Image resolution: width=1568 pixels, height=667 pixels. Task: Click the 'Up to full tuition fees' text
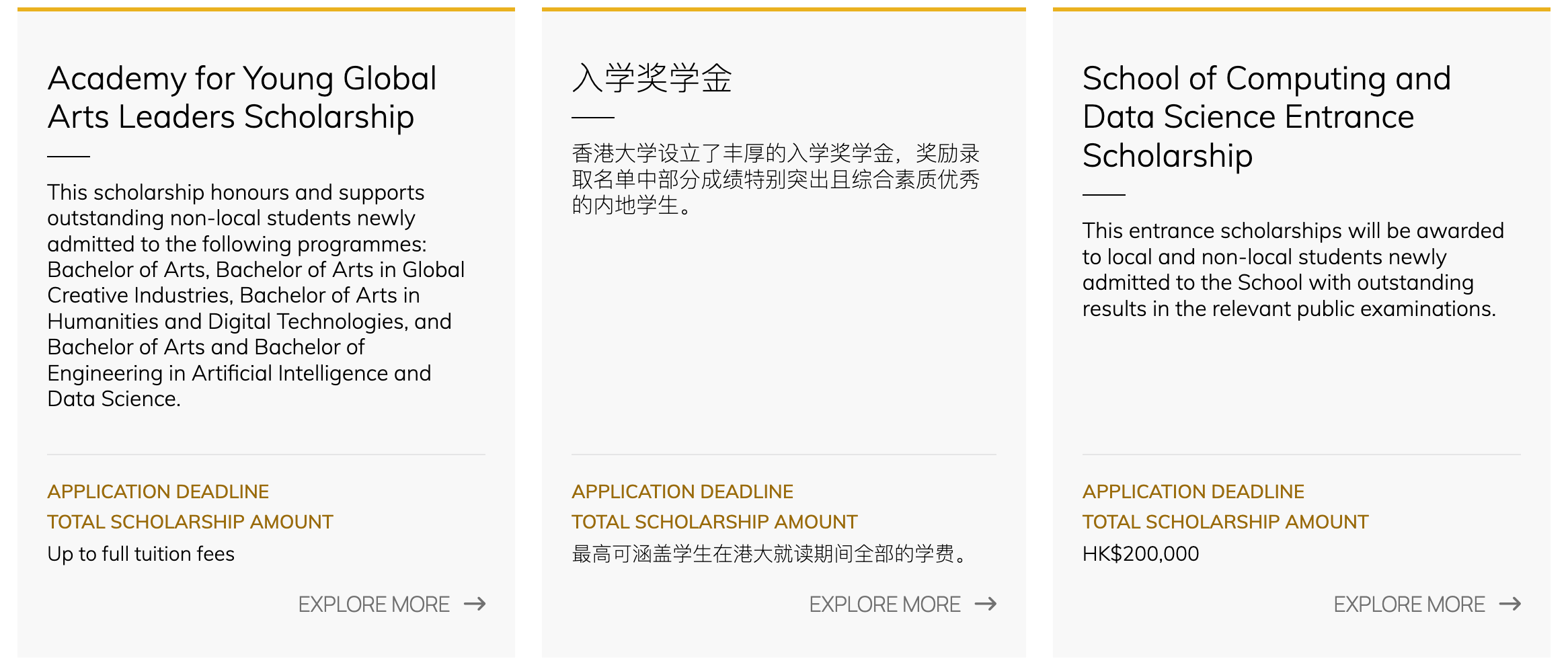tap(141, 553)
